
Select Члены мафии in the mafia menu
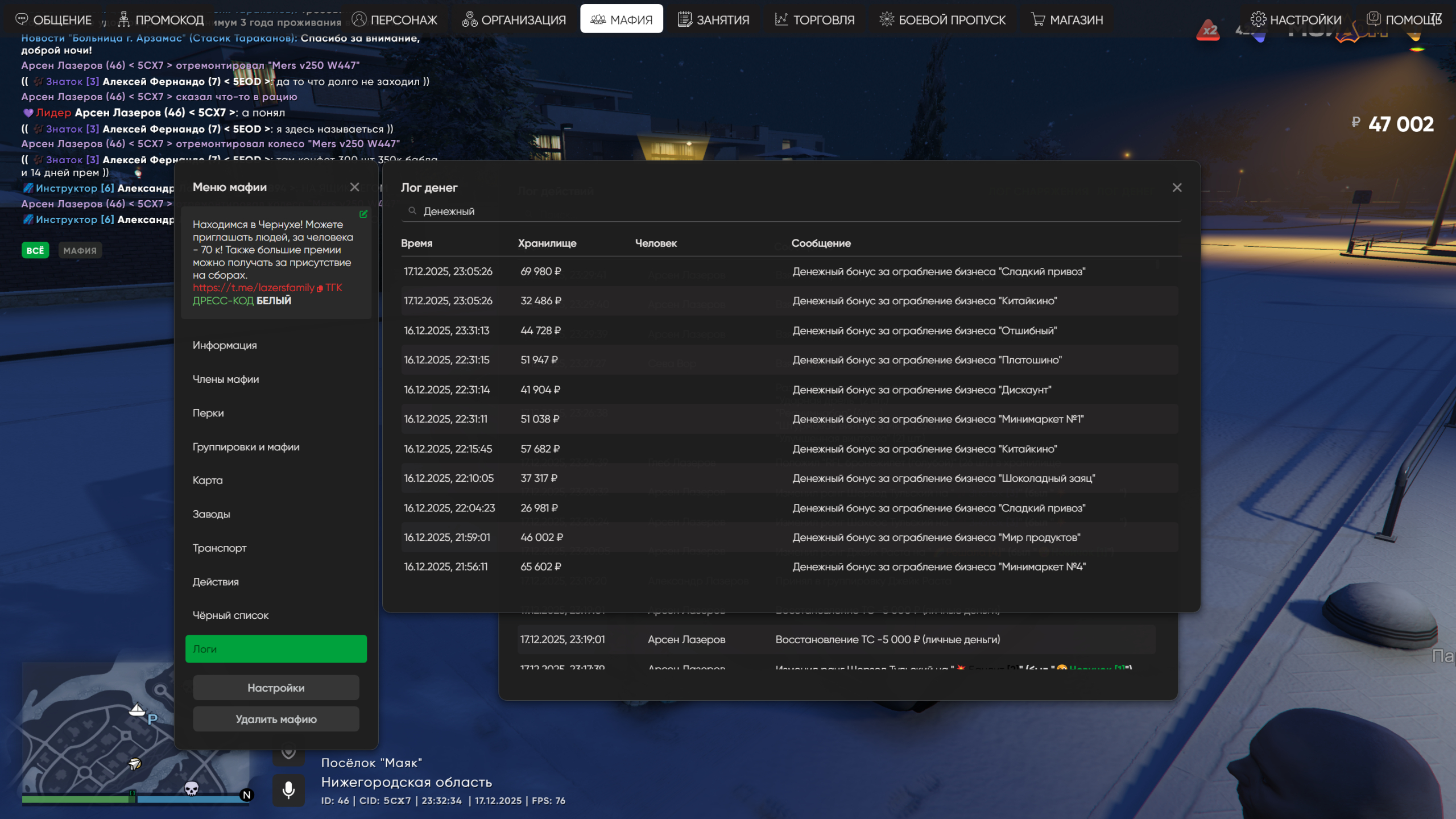click(226, 379)
